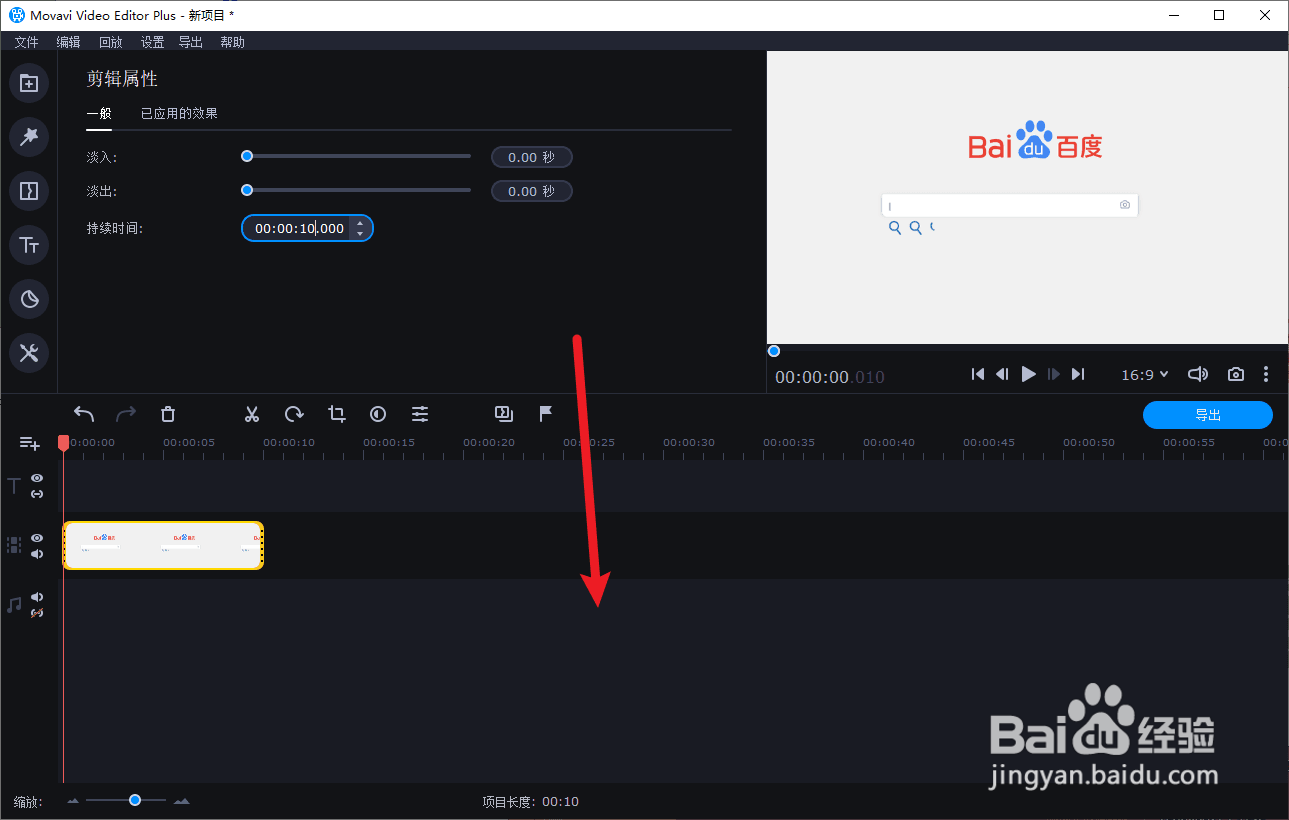The height and width of the screenshot is (820, 1289).
Task: Toggle titles track link icon
Action: click(37, 494)
